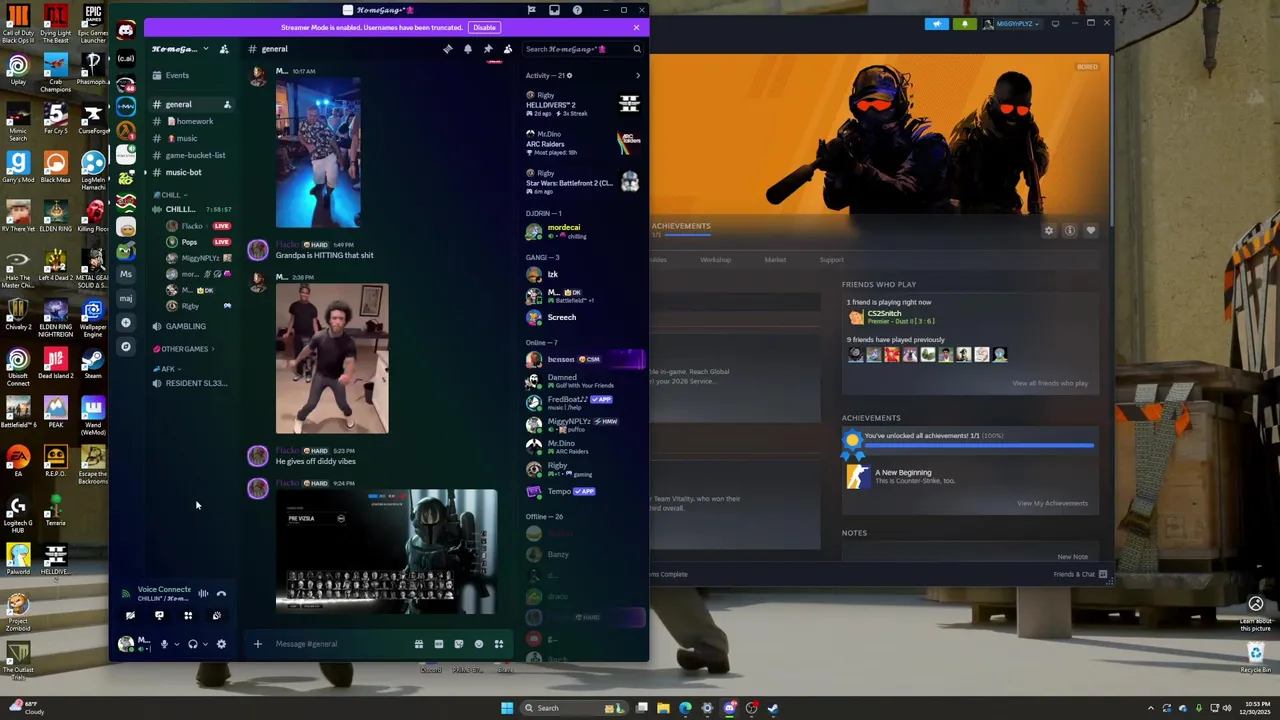Turn on camera in voice panel
This screenshot has height=720, width=1280.
tap(130, 616)
